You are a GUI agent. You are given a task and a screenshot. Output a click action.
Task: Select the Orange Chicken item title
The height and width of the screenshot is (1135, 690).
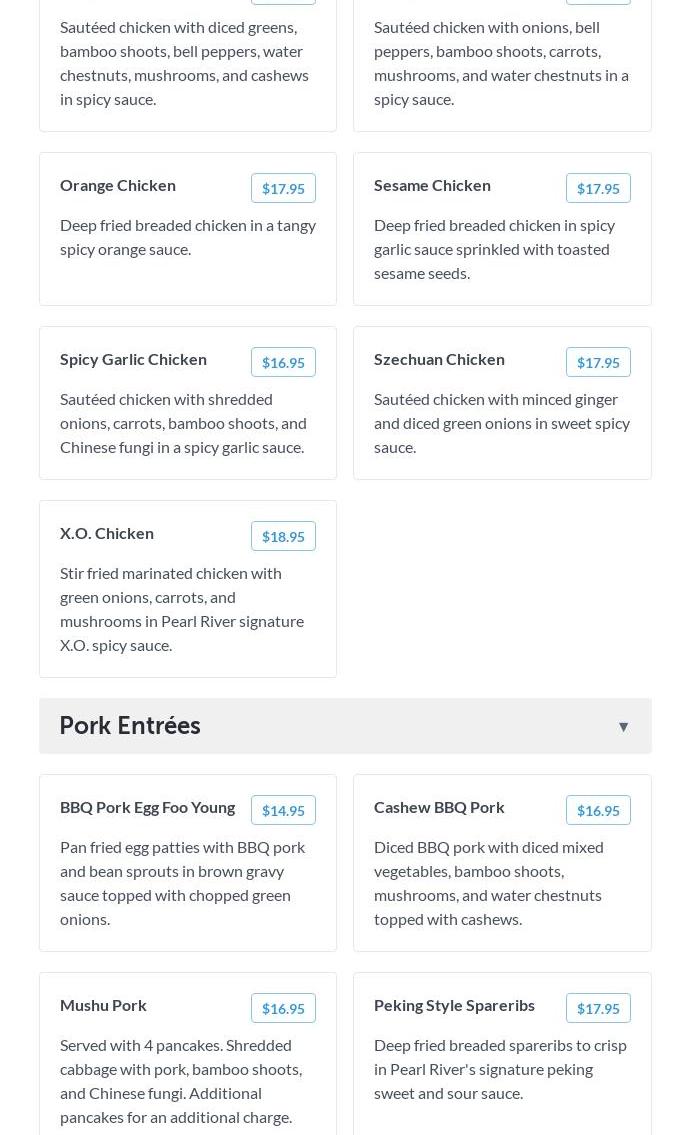tap(118, 185)
